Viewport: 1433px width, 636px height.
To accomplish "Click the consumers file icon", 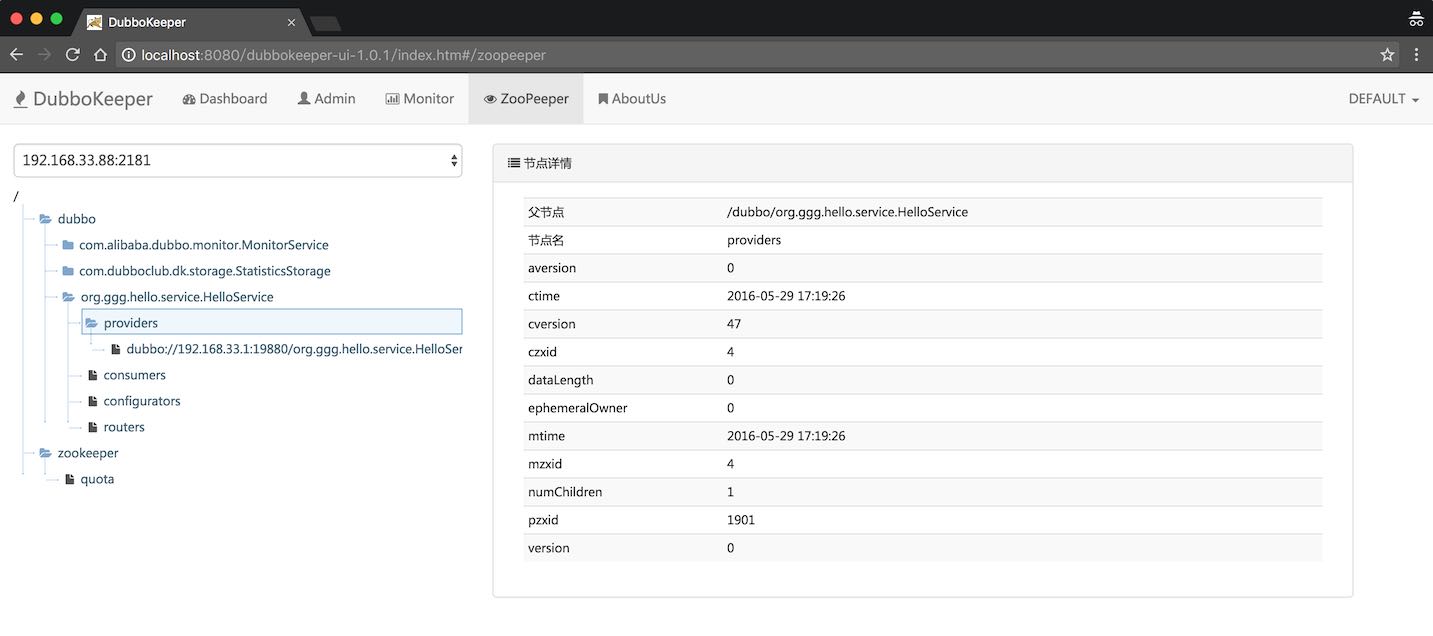I will tap(93, 374).
